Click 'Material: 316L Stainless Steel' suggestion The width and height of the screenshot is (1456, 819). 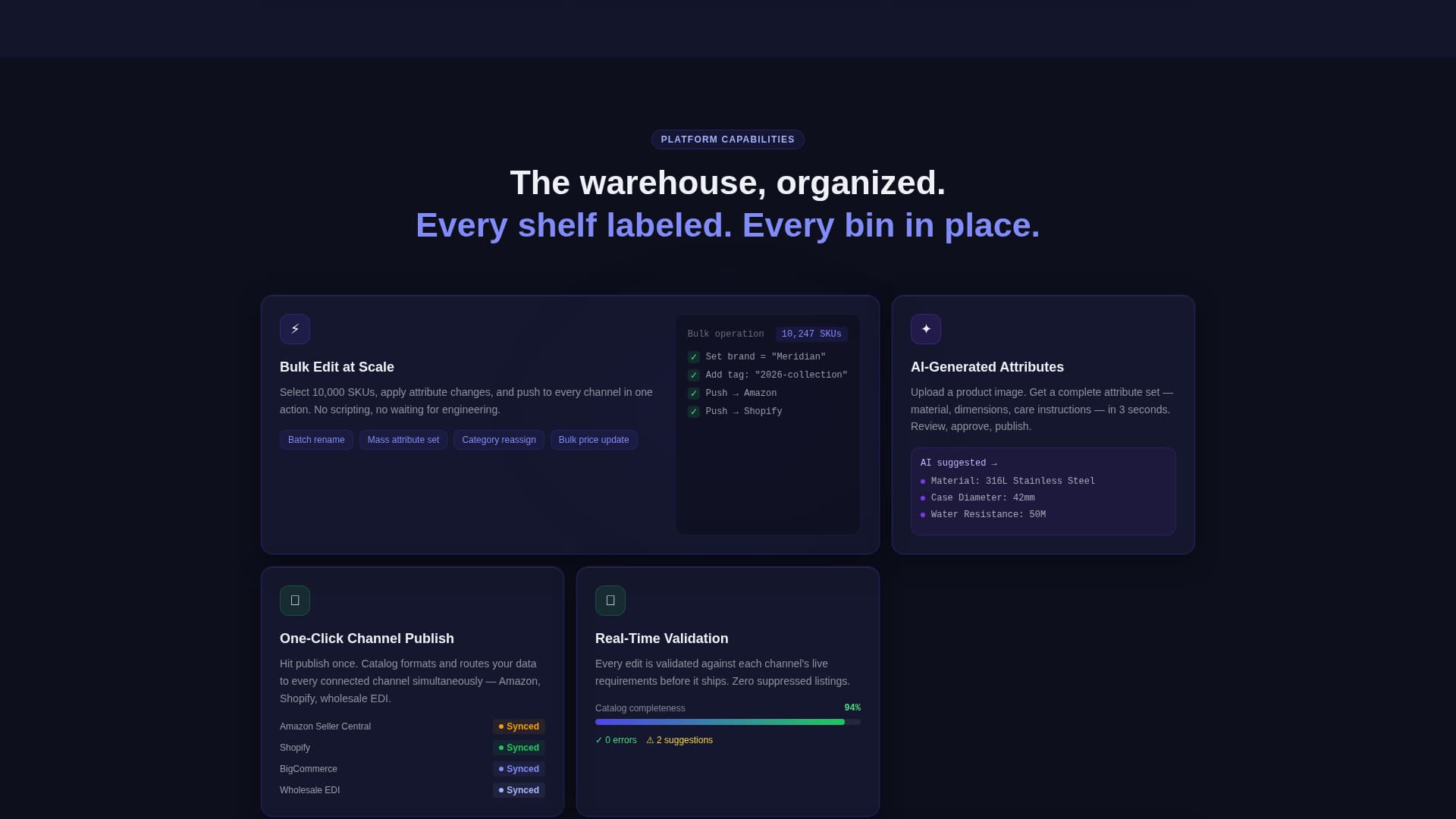pos(1013,482)
